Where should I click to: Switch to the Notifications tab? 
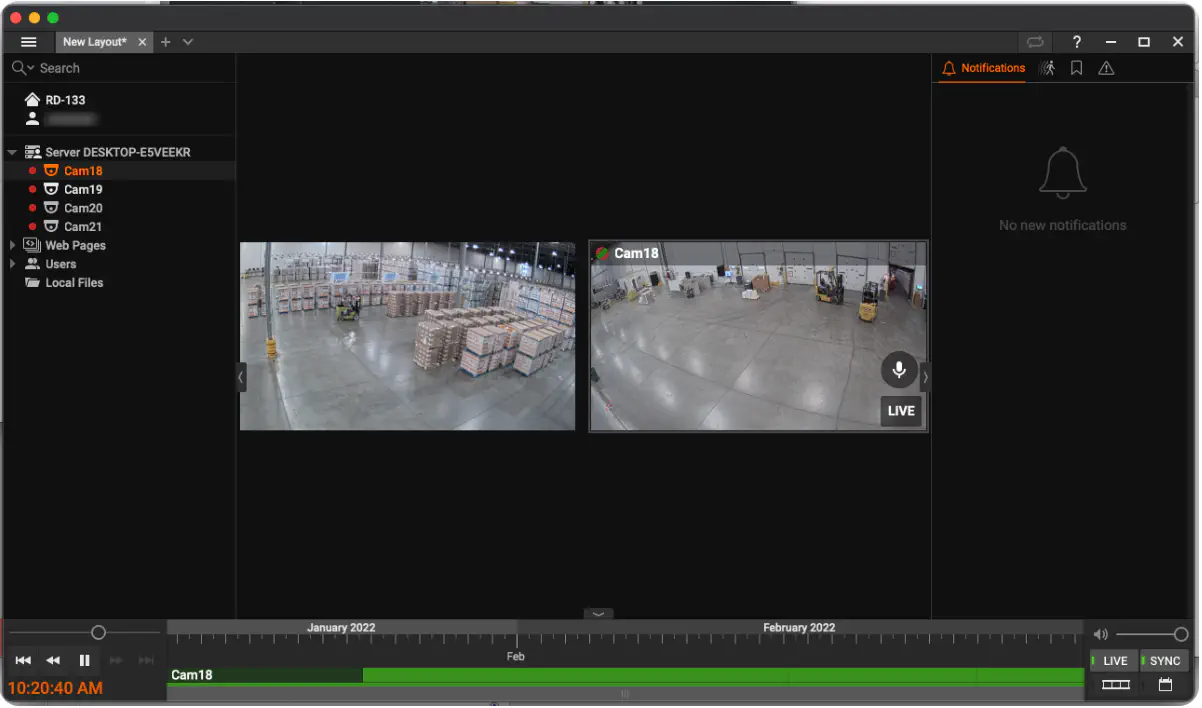click(983, 68)
